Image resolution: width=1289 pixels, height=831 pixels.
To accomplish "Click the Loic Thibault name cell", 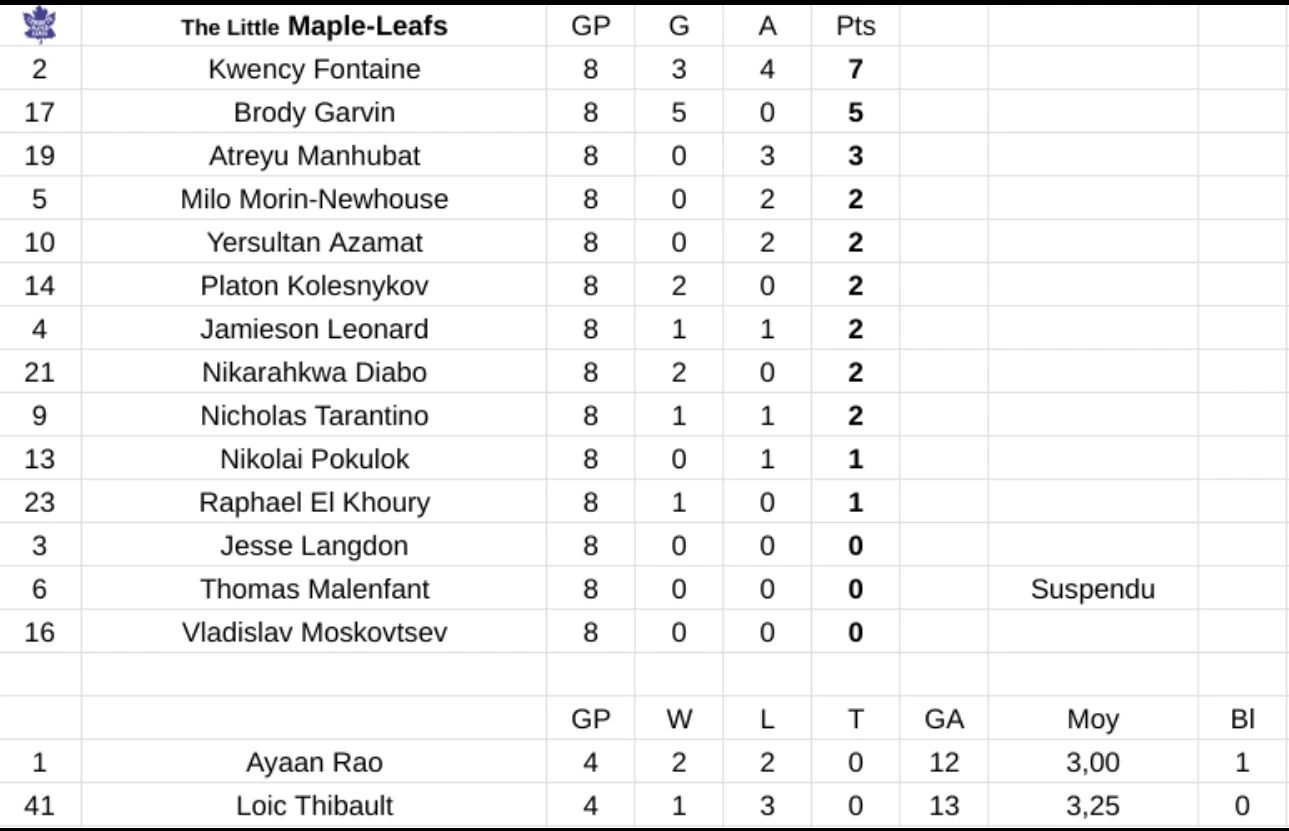I will point(314,805).
